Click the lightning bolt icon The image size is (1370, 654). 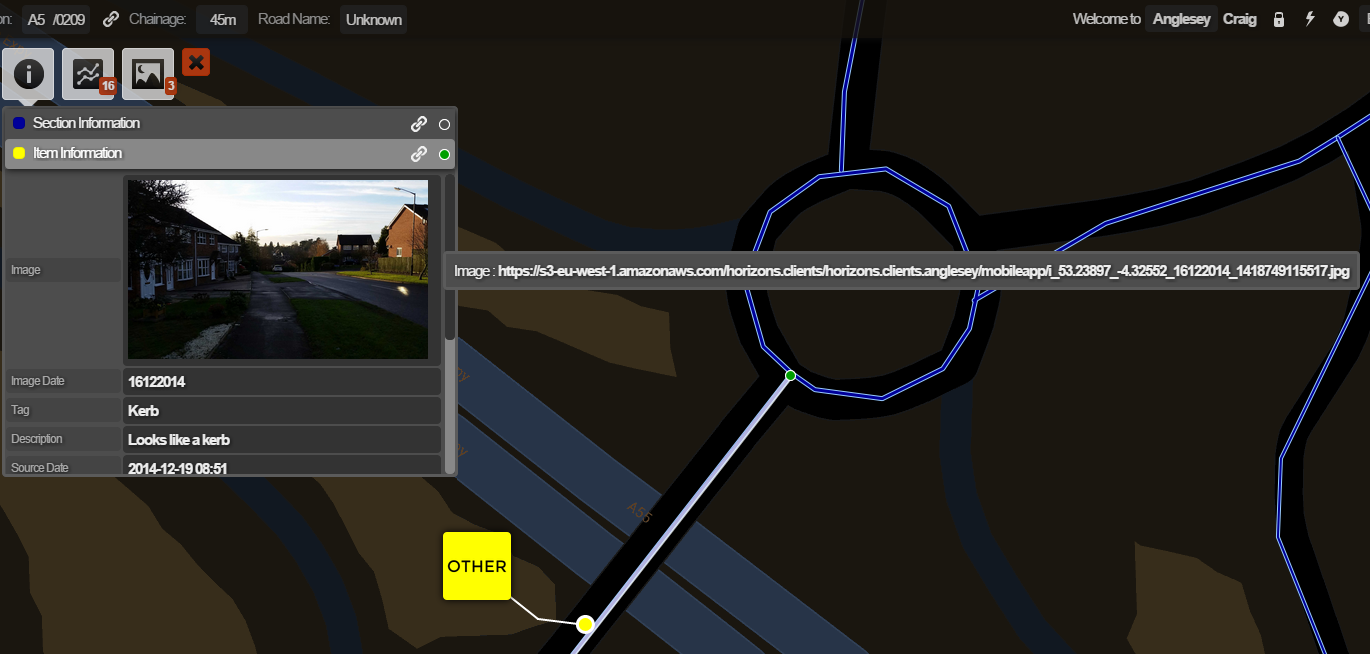click(1309, 19)
